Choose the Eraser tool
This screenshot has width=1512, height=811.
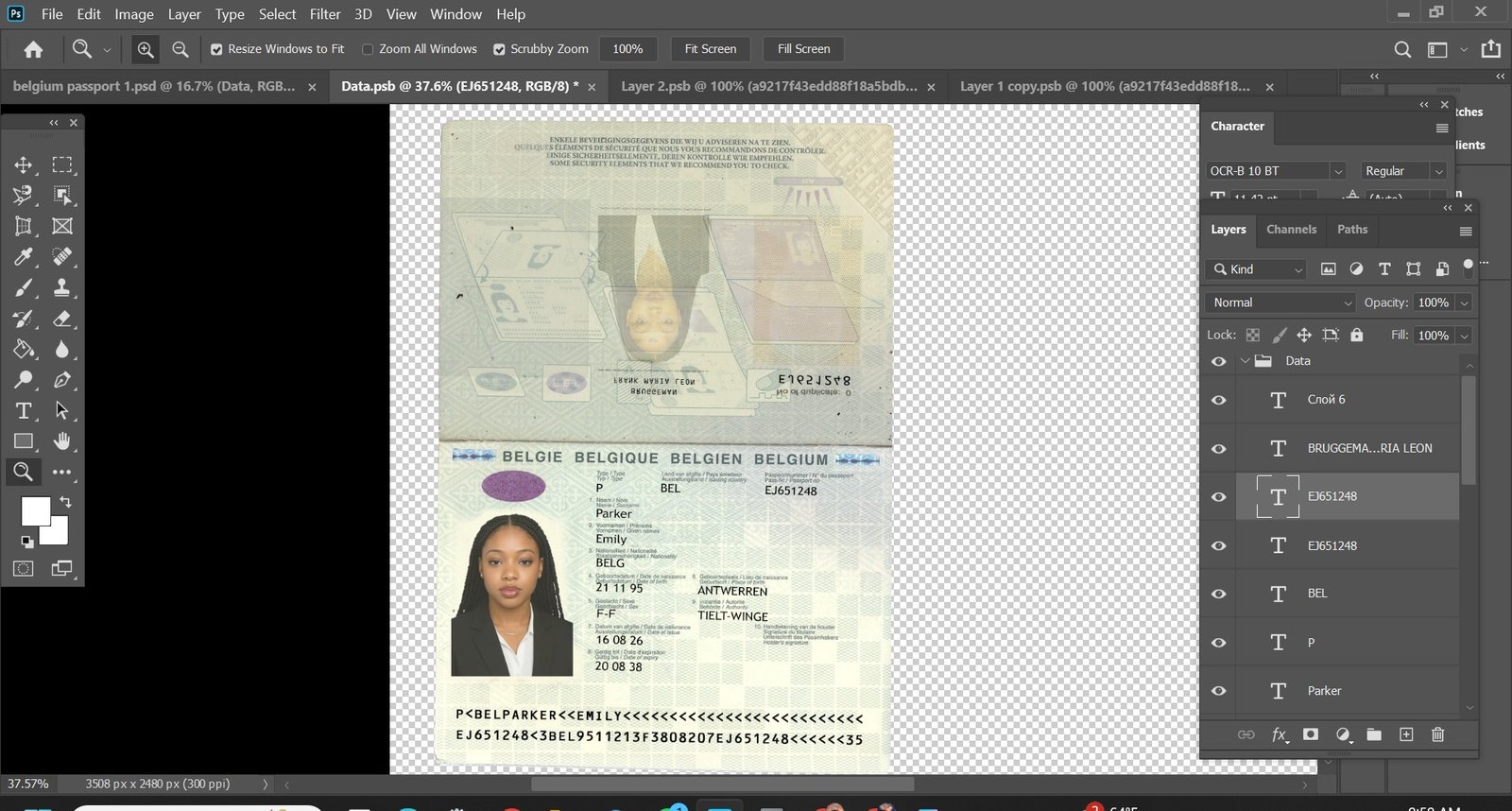62,319
